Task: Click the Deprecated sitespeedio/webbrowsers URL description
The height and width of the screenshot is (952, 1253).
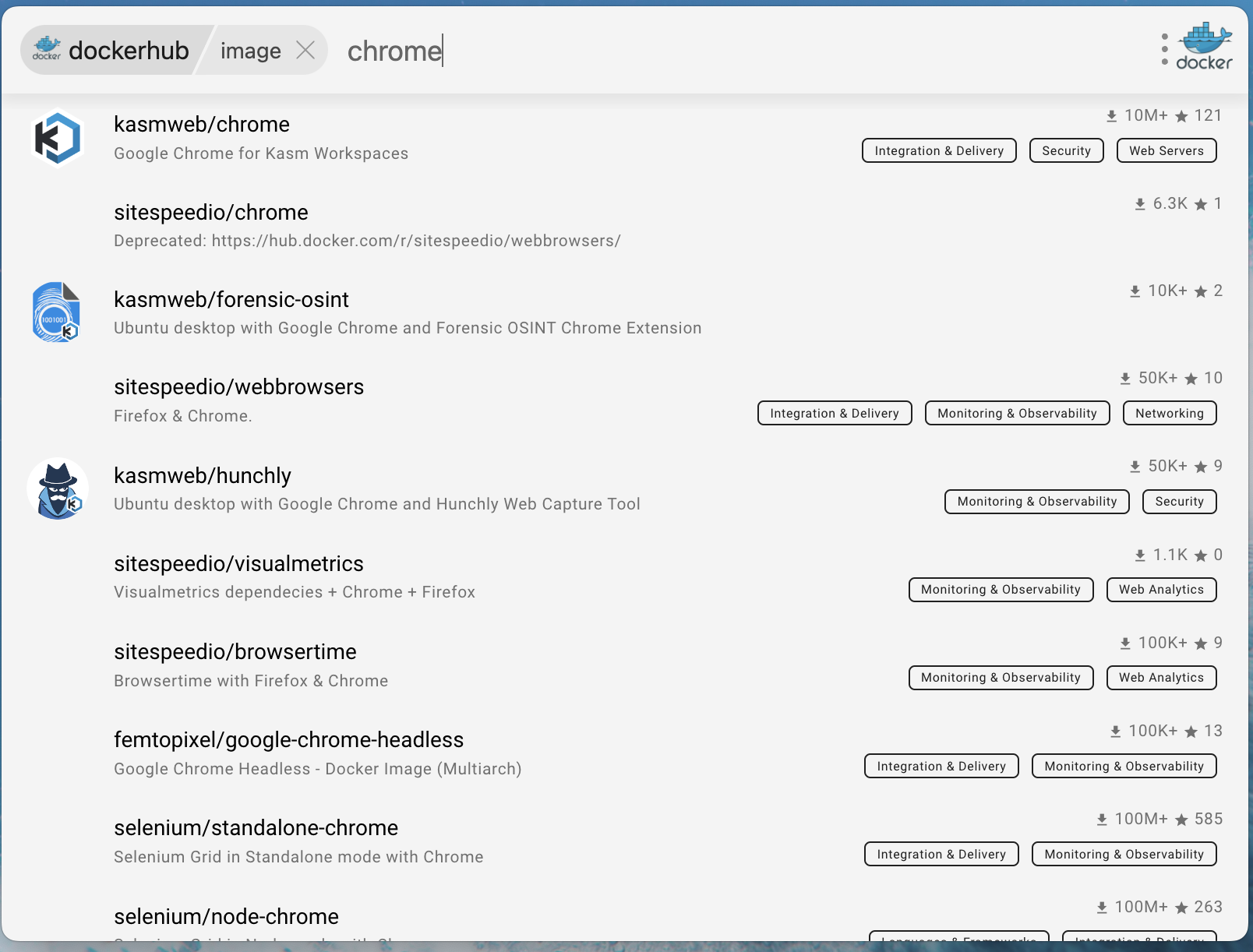Action: tap(367, 241)
